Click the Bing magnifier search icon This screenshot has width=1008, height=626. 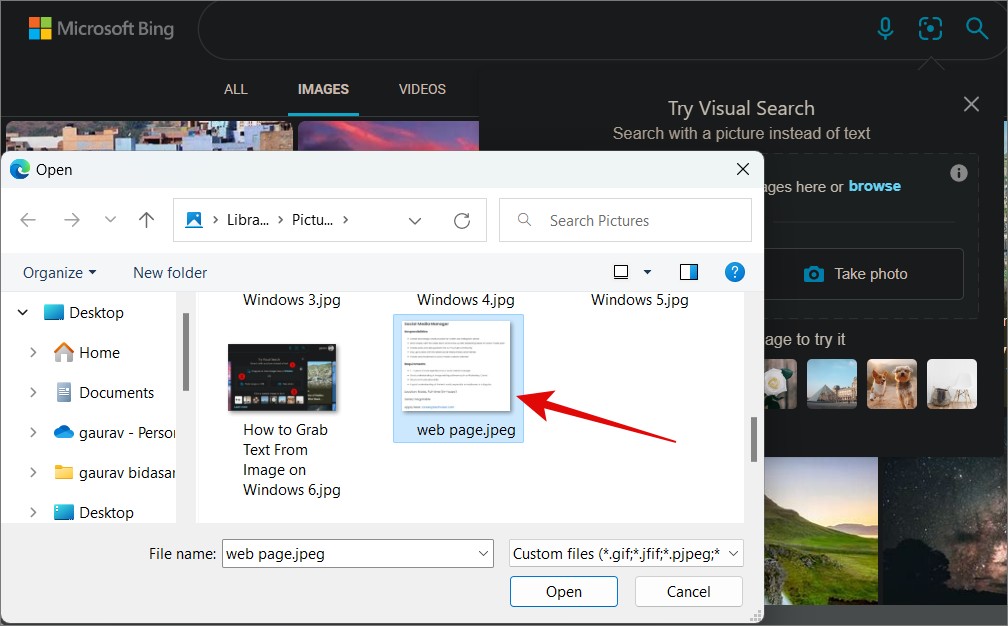[x=976, y=28]
